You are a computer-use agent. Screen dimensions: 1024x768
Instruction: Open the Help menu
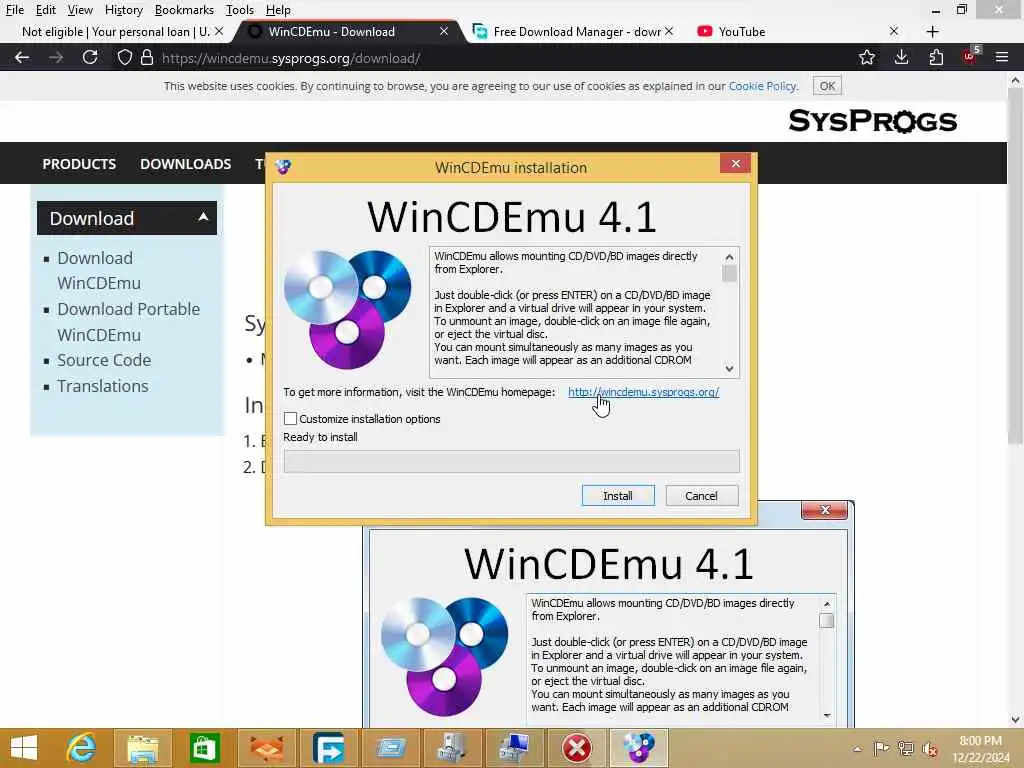[278, 10]
